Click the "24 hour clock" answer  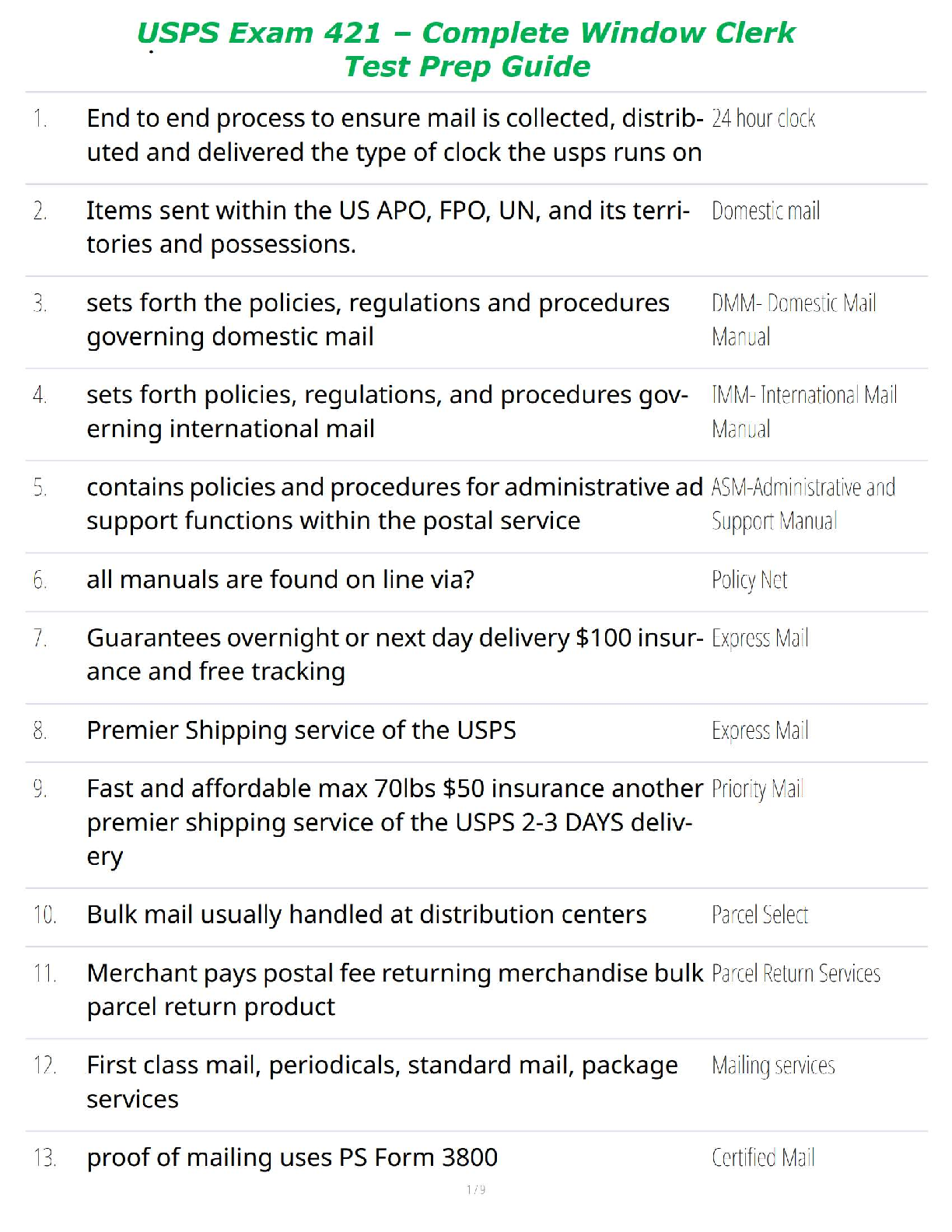point(763,118)
